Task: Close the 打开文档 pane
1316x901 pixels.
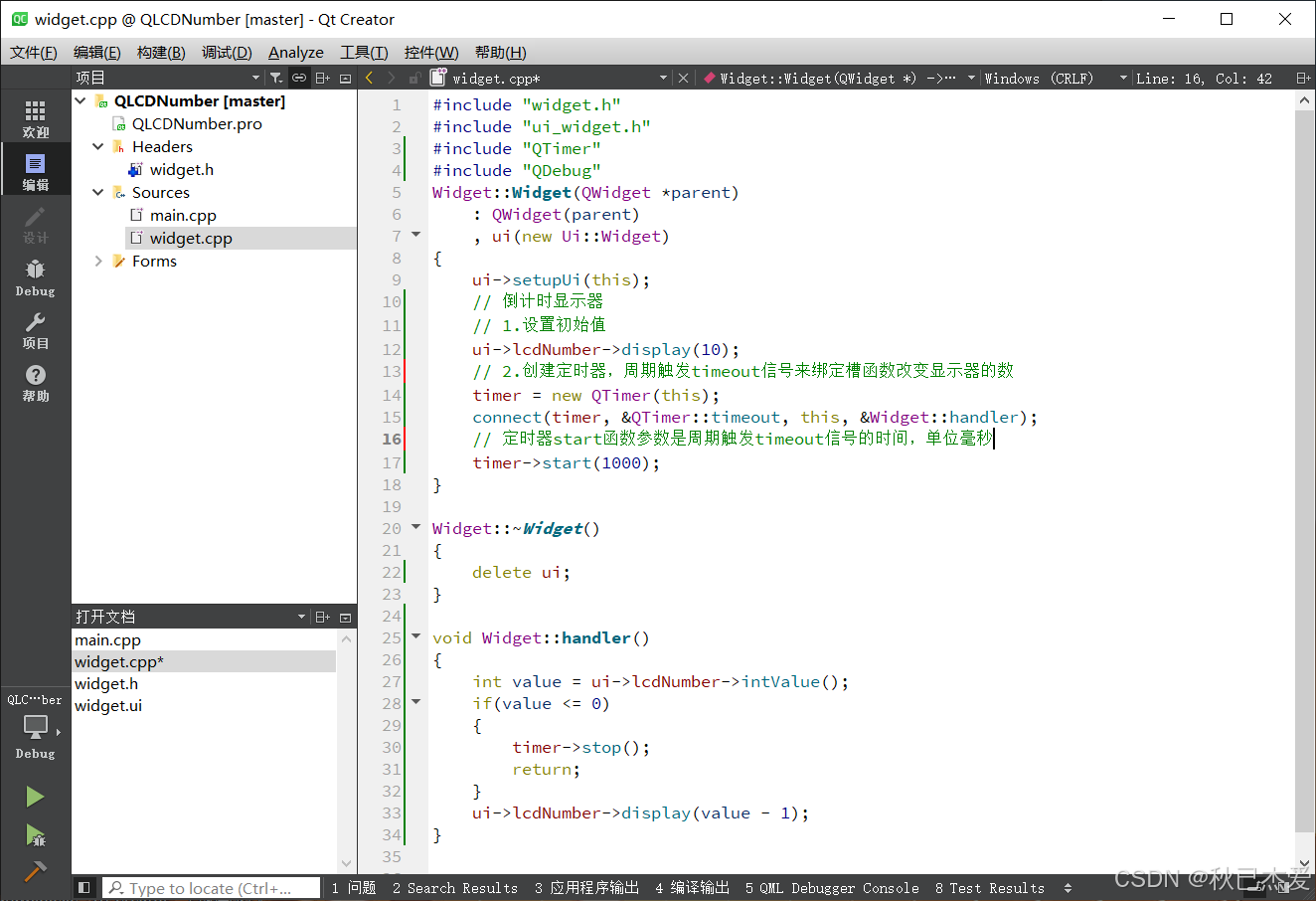Action: click(345, 617)
